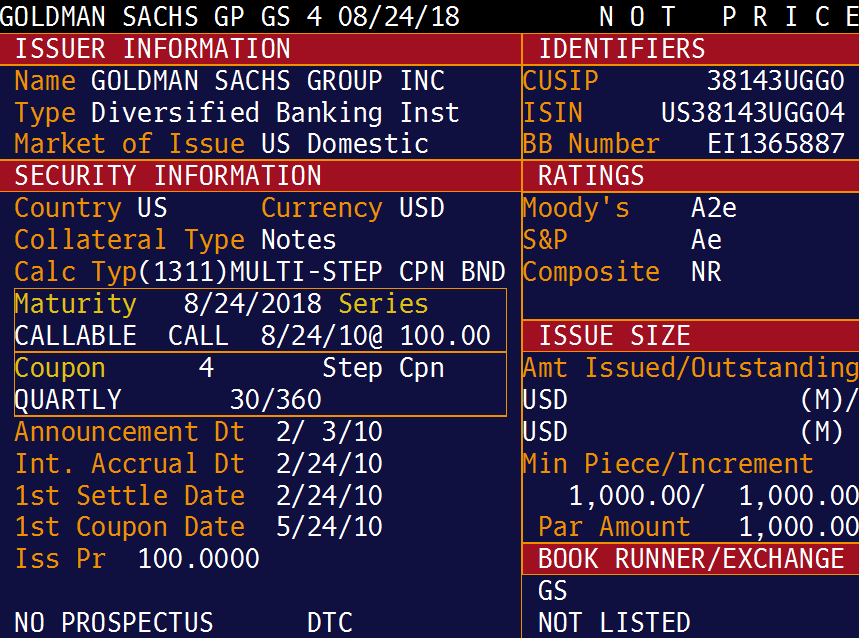
Task: Select the 1st Coupon Date 5/24/10
Action: click(x=329, y=527)
